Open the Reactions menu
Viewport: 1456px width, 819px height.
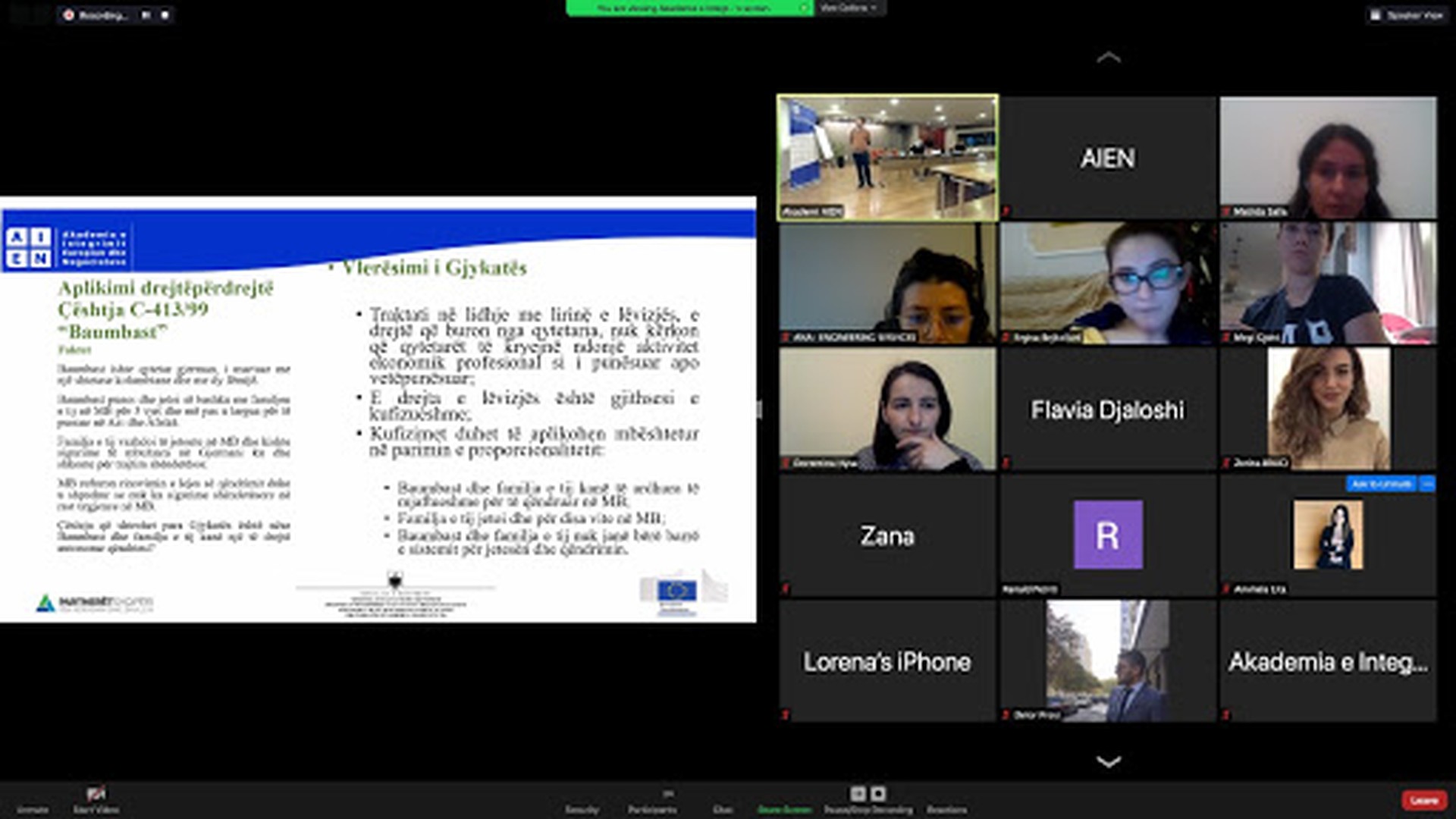(946, 801)
